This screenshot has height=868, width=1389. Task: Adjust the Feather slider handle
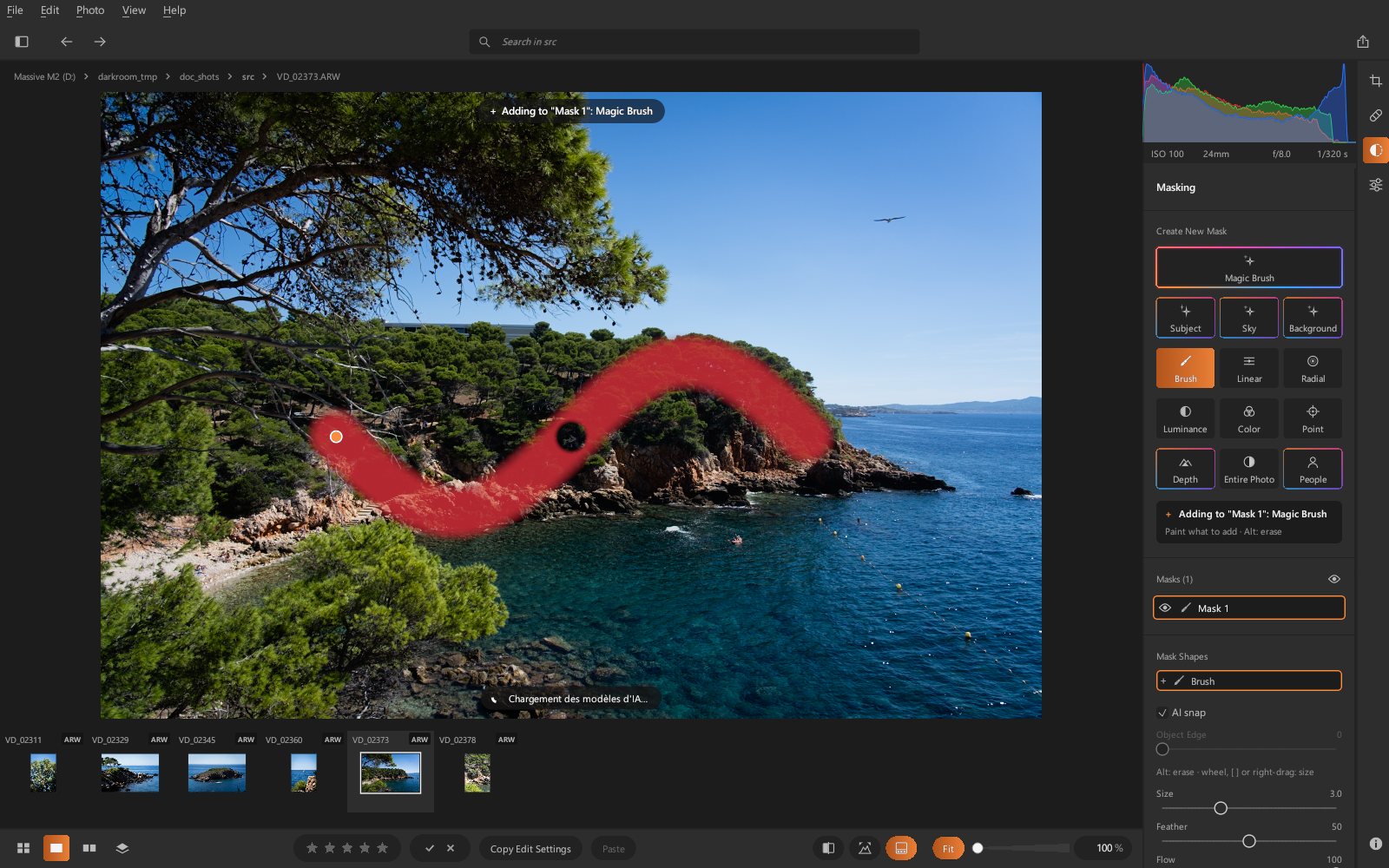1249,841
